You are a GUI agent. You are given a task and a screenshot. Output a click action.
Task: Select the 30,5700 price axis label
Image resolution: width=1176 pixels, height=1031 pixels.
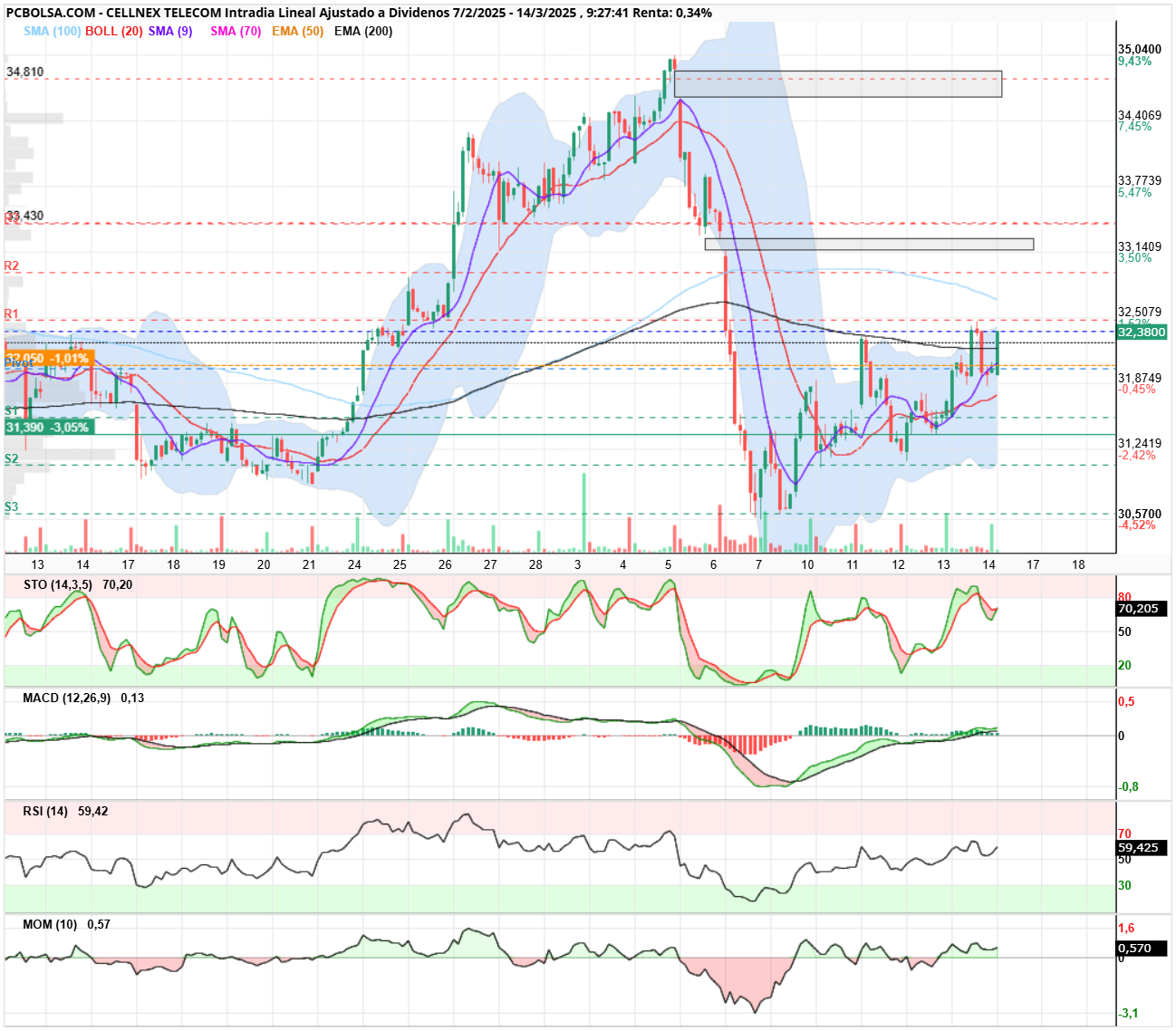(x=1140, y=514)
